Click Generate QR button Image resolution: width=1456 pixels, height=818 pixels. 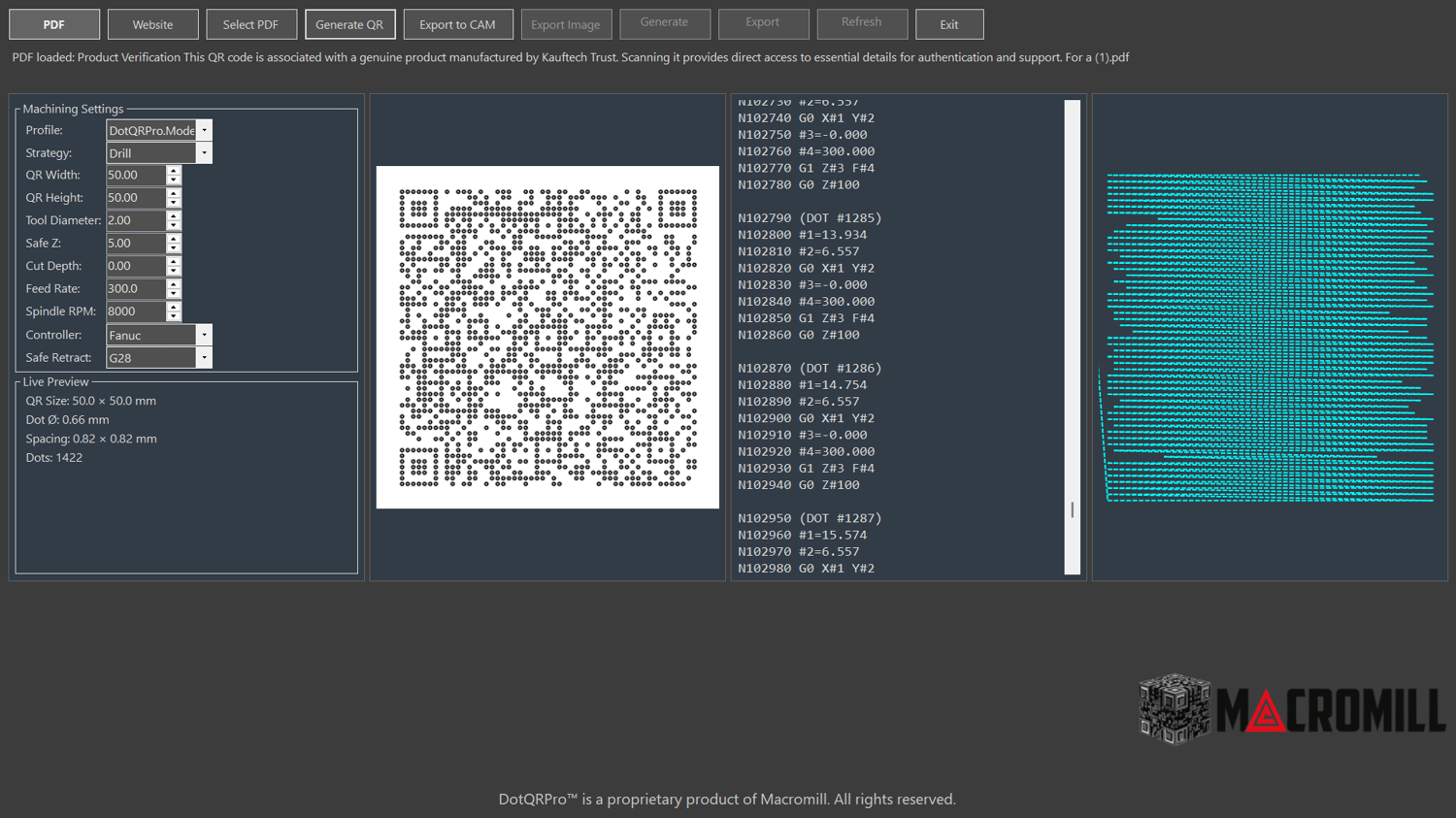click(349, 24)
